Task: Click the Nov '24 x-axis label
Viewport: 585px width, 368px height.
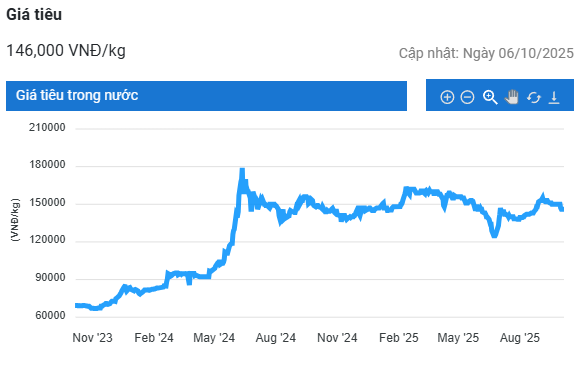Action: click(x=337, y=338)
